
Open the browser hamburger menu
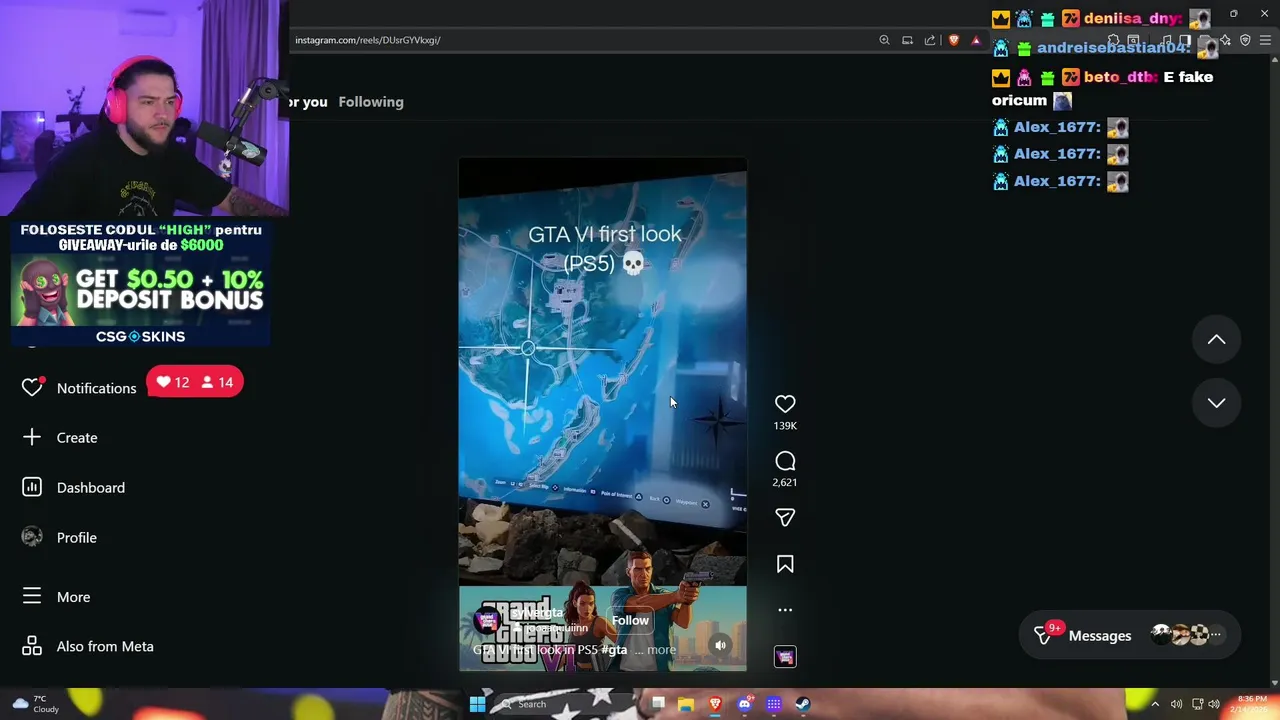pos(1265,40)
